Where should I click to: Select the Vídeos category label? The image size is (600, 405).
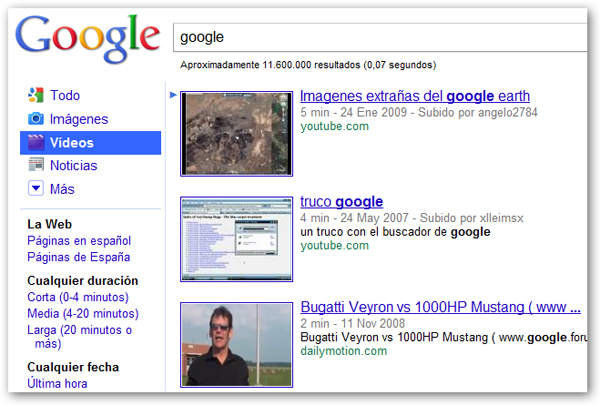coord(72,143)
